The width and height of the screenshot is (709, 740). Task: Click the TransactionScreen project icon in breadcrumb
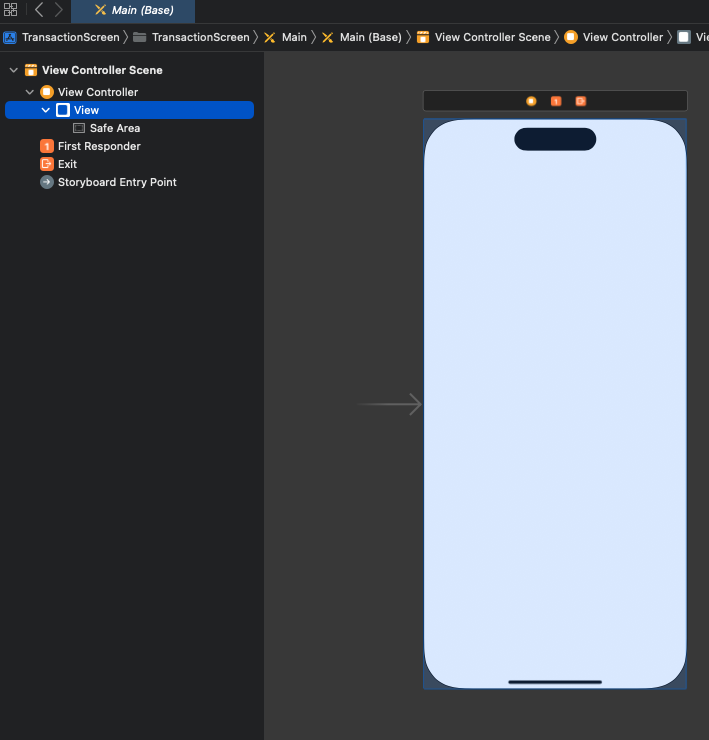click(x=10, y=37)
